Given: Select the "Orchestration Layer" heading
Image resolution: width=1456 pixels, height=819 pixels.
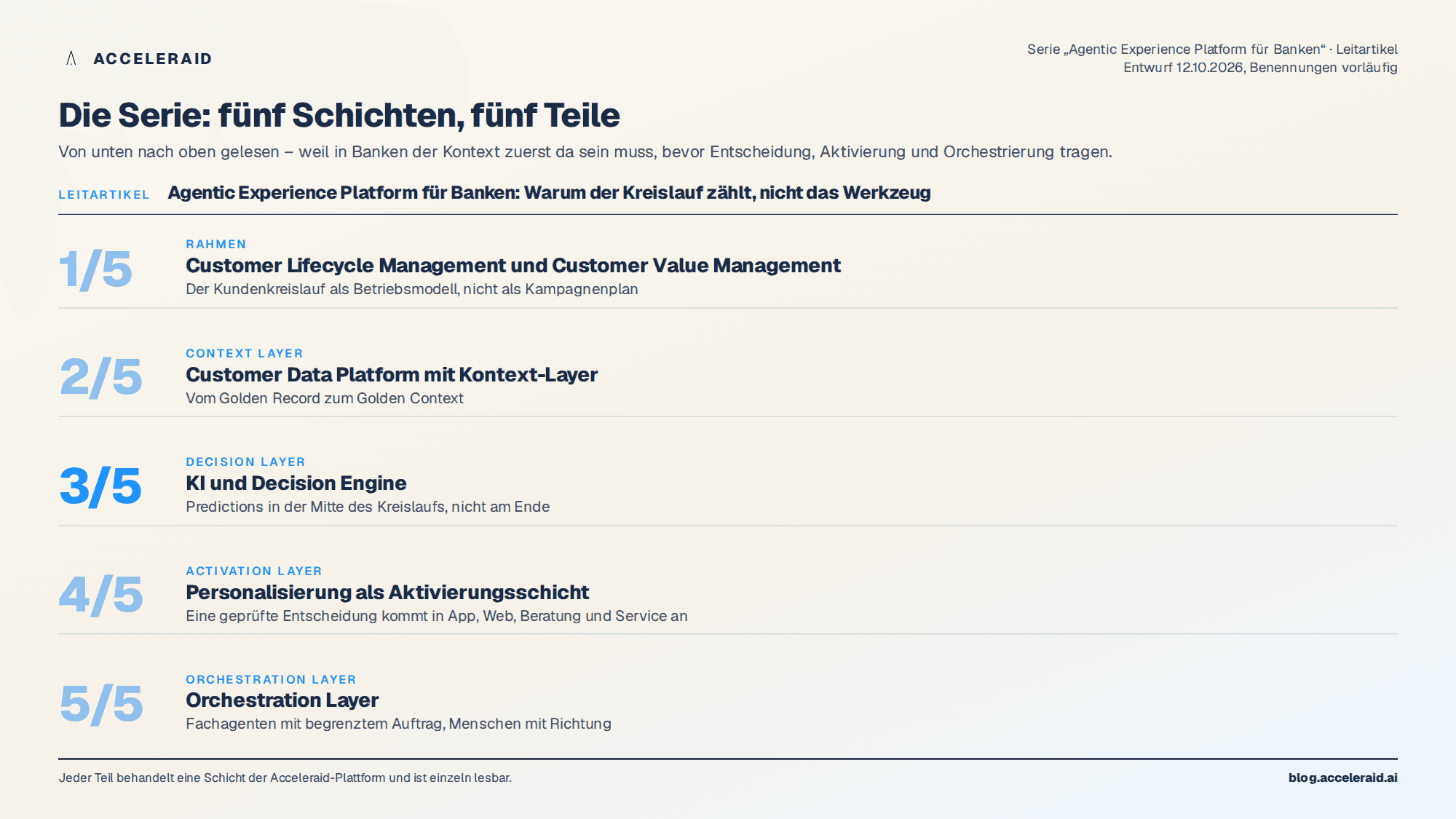Looking at the screenshot, I should 282,700.
